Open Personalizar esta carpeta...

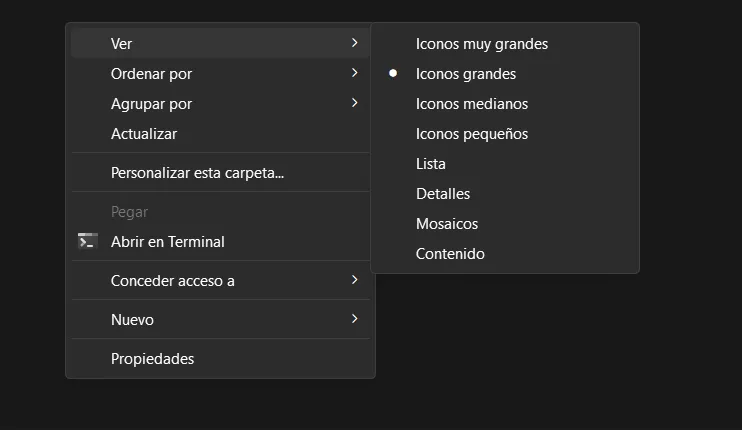click(197, 172)
